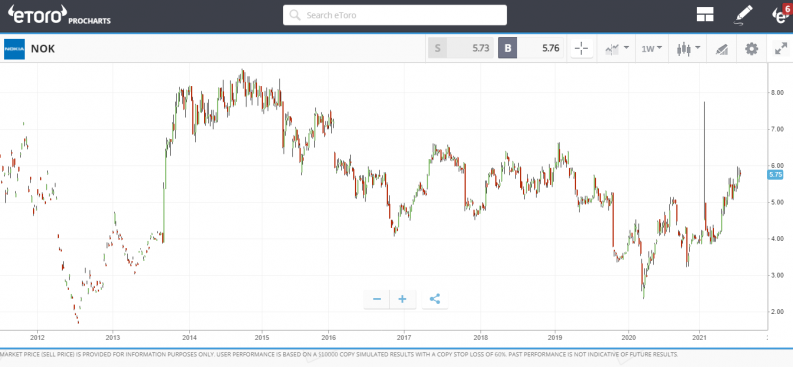The width and height of the screenshot is (793, 367).
Task: Click the 2014 time axis label
Action: point(189,337)
